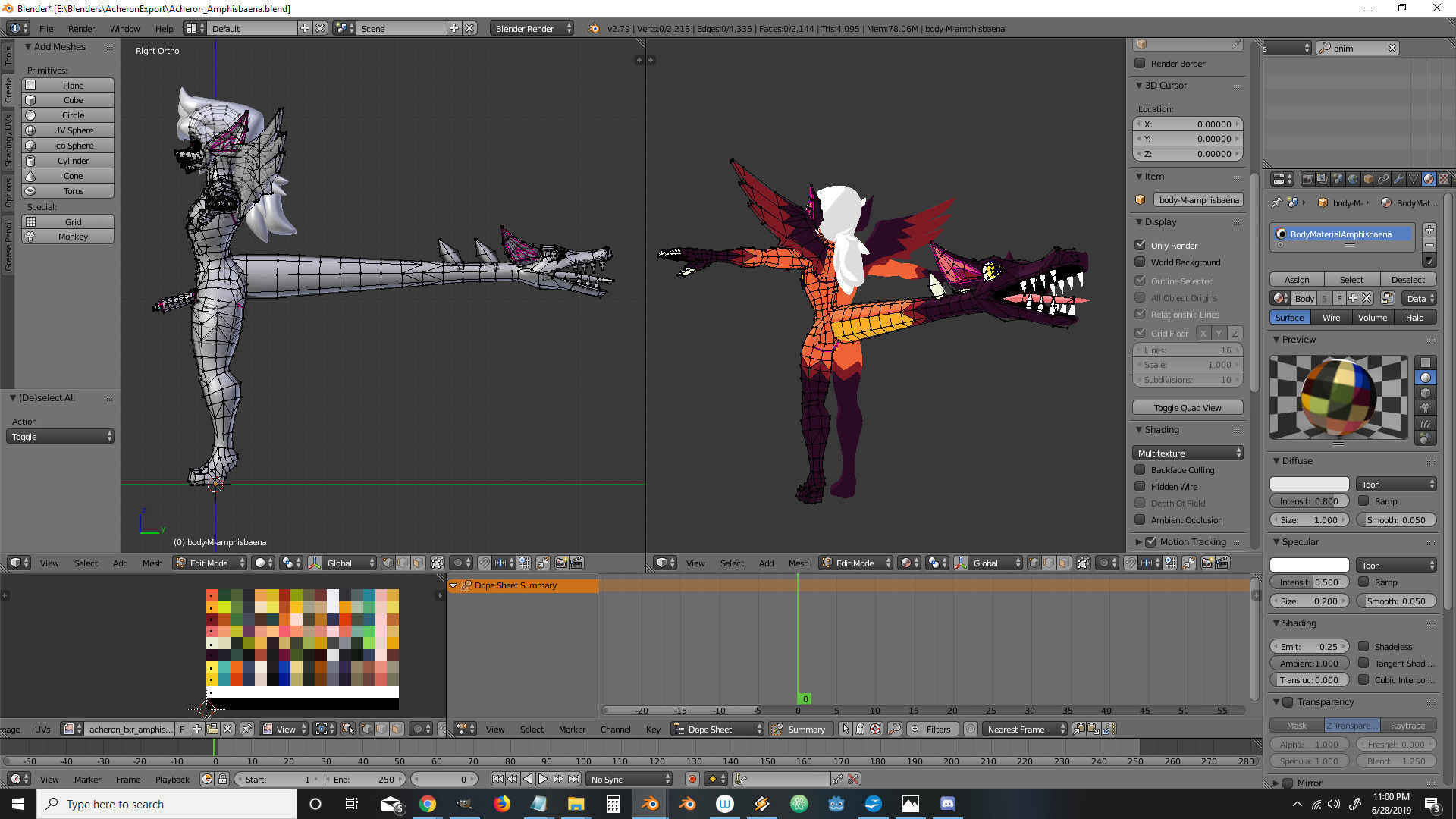Enable Ambient Occlusion checkbox
Screen dimensions: 1456x819
pos(1140,519)
